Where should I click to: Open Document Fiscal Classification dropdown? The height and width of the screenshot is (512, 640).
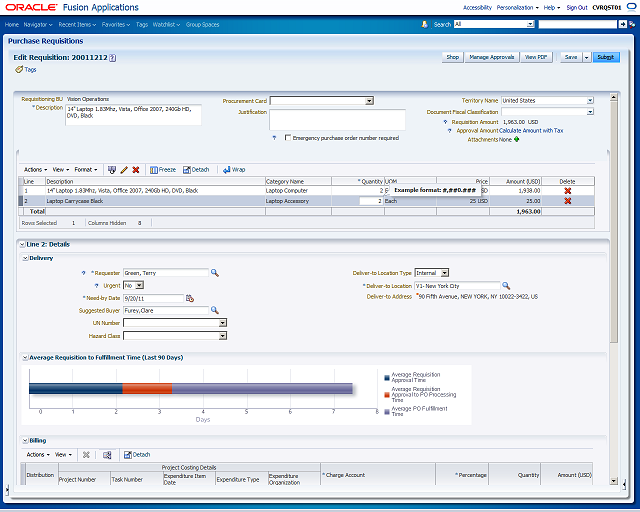590,112
